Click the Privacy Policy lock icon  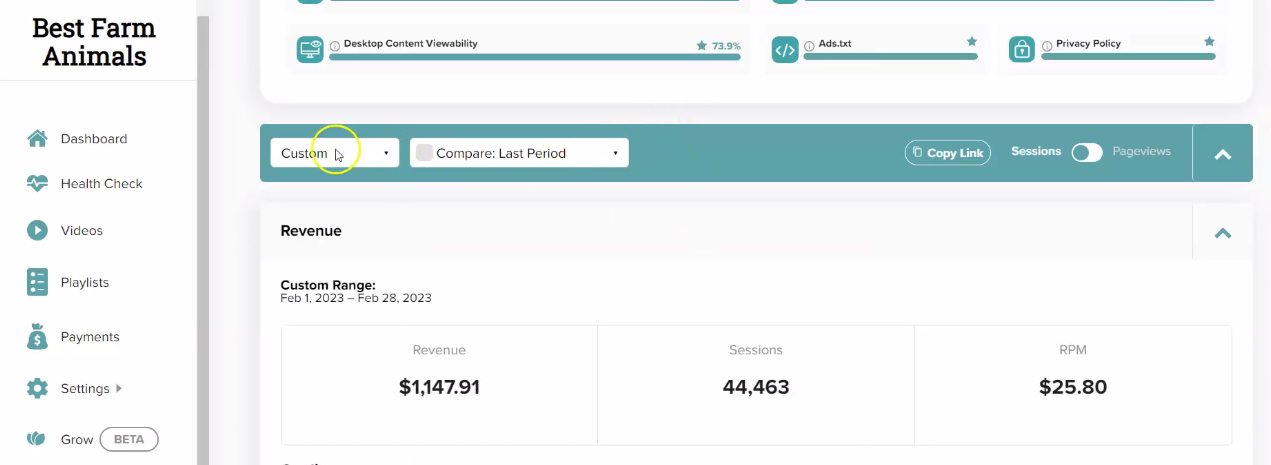click(x=1021, y=50)
